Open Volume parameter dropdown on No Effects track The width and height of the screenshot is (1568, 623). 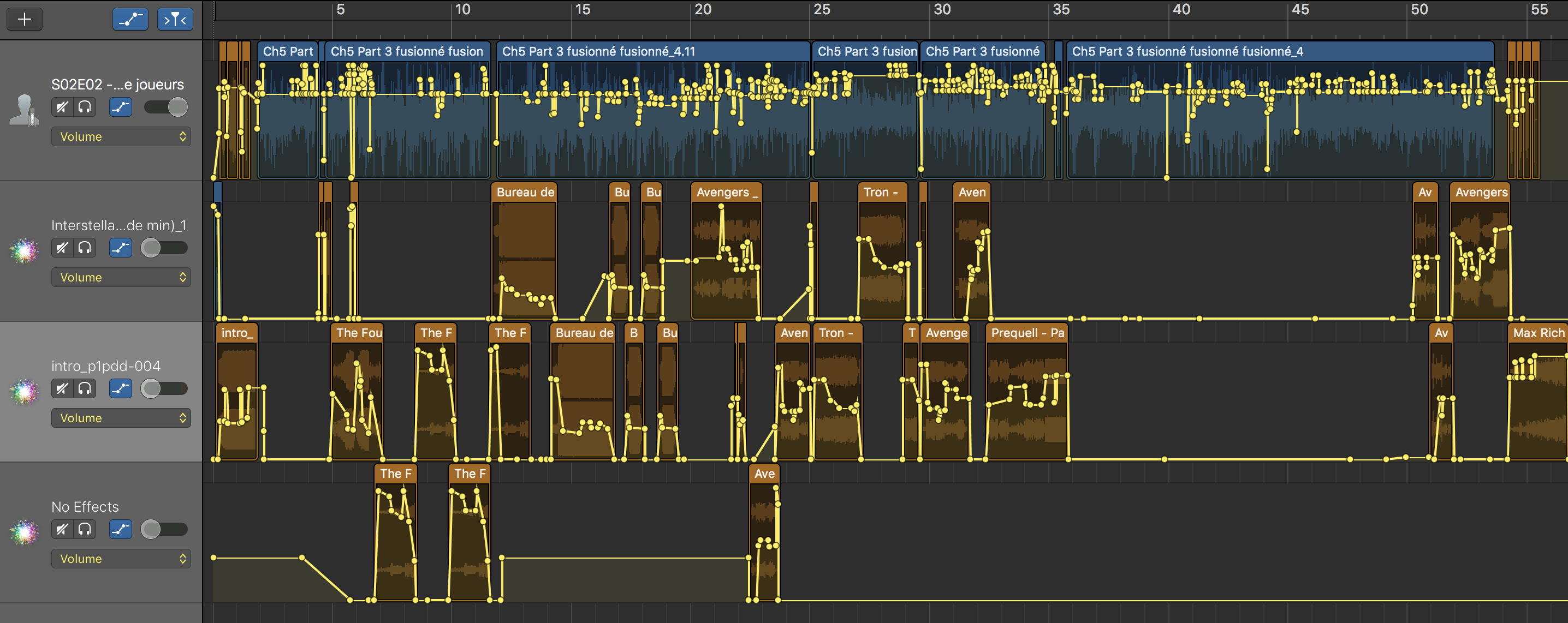(x=121, y=559)
